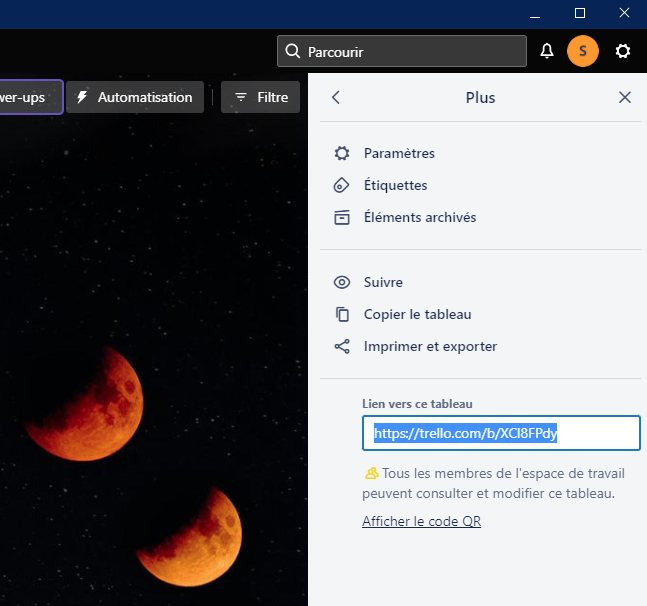The height and width of the screenshot is (606, 647).
Task: Open Afficher le code QR link
Action: click(421, 521)
